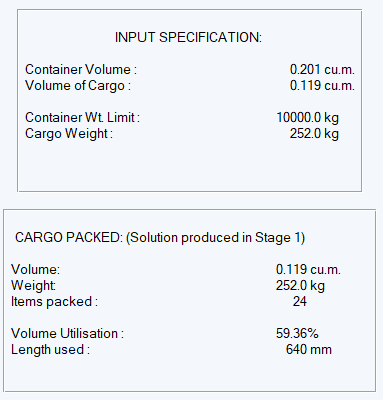This screenshot has width=383, height=400.
Task: Select the Volume of Cargo label
Action: coord(78,86)
